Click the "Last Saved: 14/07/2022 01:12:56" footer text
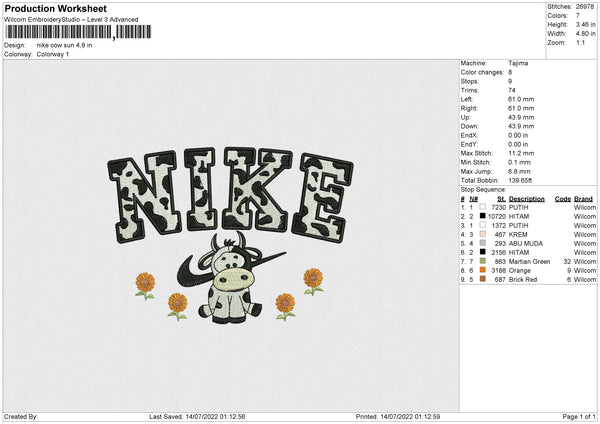600x424 pixels. pyautogui.click(x=197, y=416)
